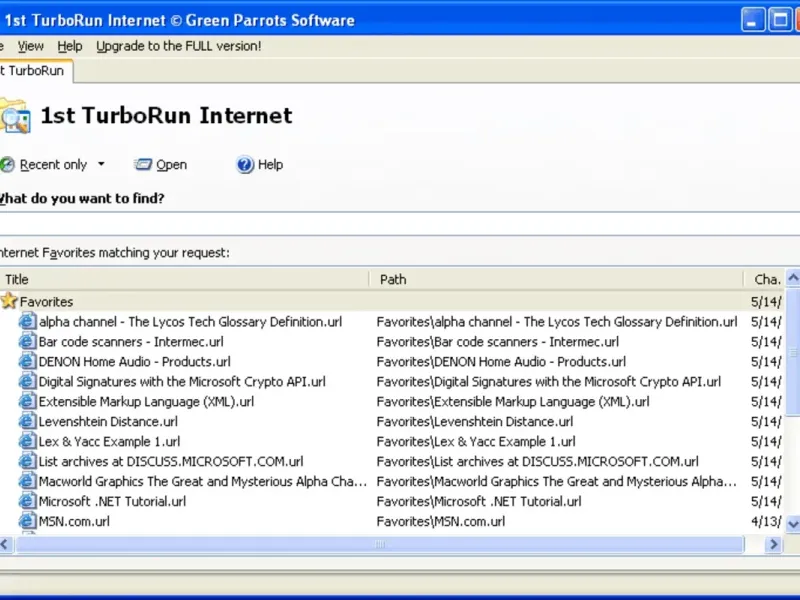Image resolution: width=800 pixels, height=600 pixels.
Task: Click the blue Help question mark icon
Action: click(x=245, y=164)
